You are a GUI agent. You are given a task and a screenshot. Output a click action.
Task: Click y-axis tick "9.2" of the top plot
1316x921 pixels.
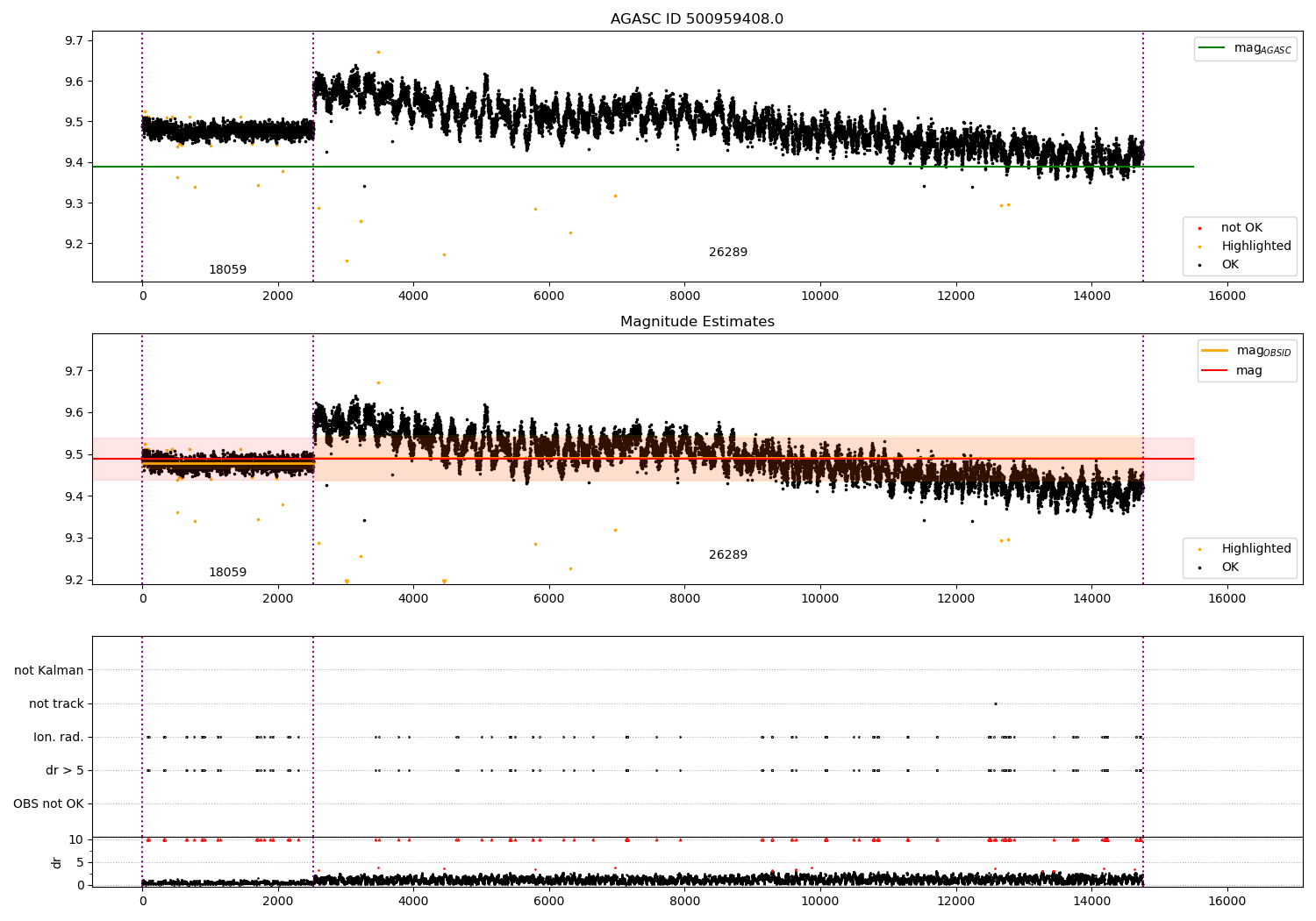coord(74,244)
